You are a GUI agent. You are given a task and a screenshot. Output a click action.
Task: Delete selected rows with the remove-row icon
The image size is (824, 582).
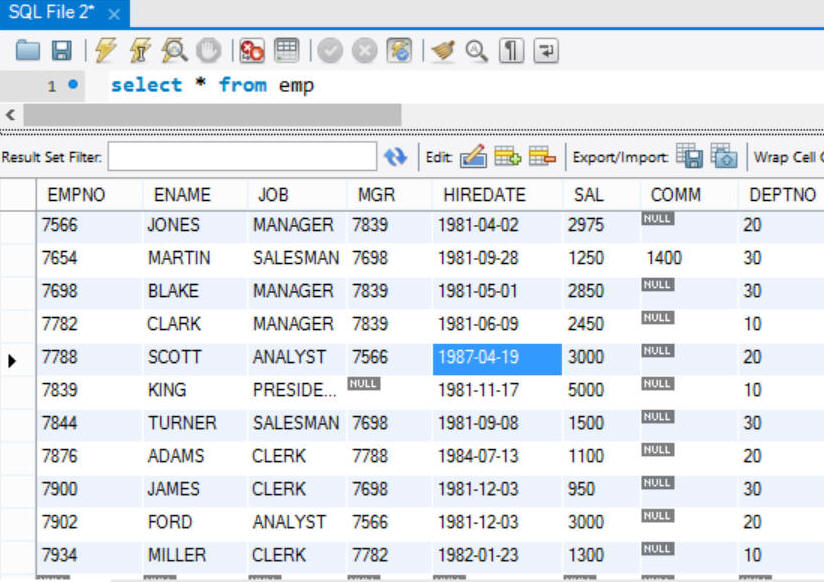coord(542,157)
